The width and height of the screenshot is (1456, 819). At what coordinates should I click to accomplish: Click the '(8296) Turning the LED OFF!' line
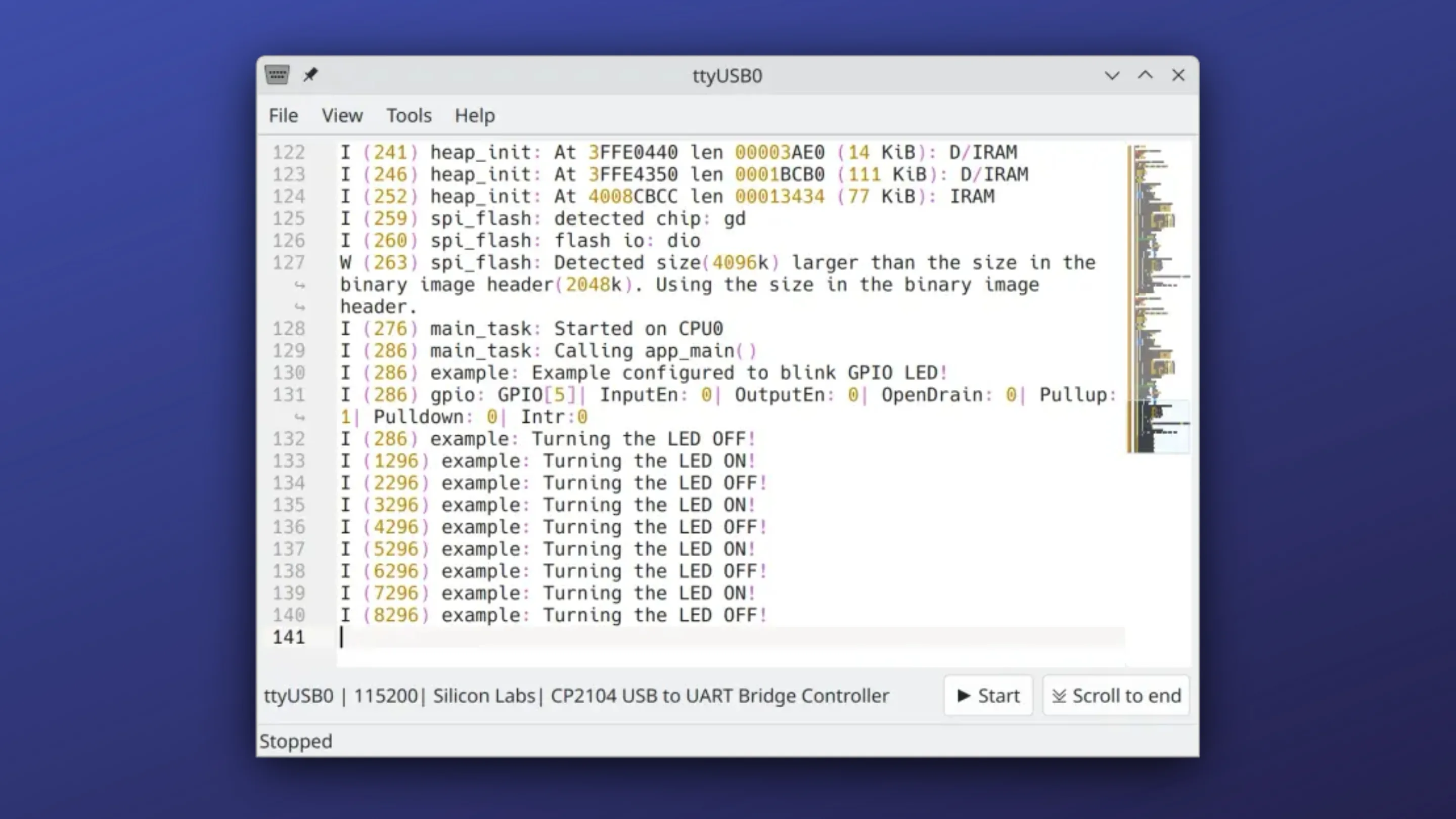click(554, 615)
